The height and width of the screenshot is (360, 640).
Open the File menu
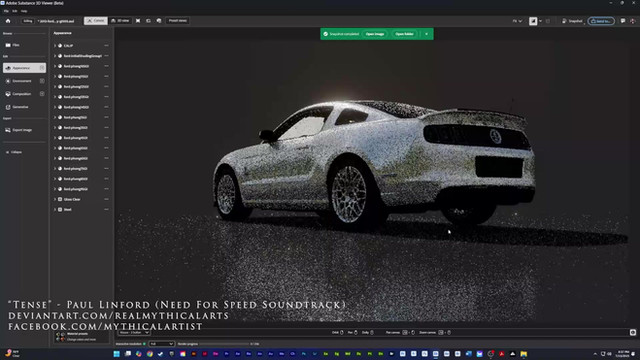coord(6,11)
